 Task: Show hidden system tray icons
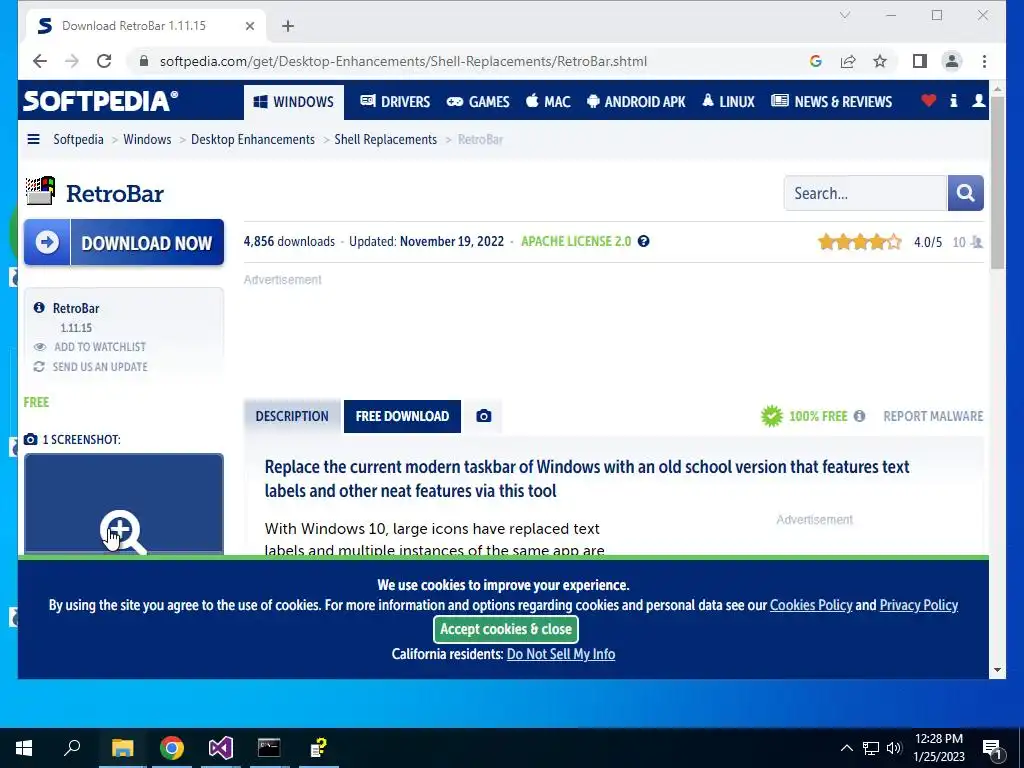point(846,748)
